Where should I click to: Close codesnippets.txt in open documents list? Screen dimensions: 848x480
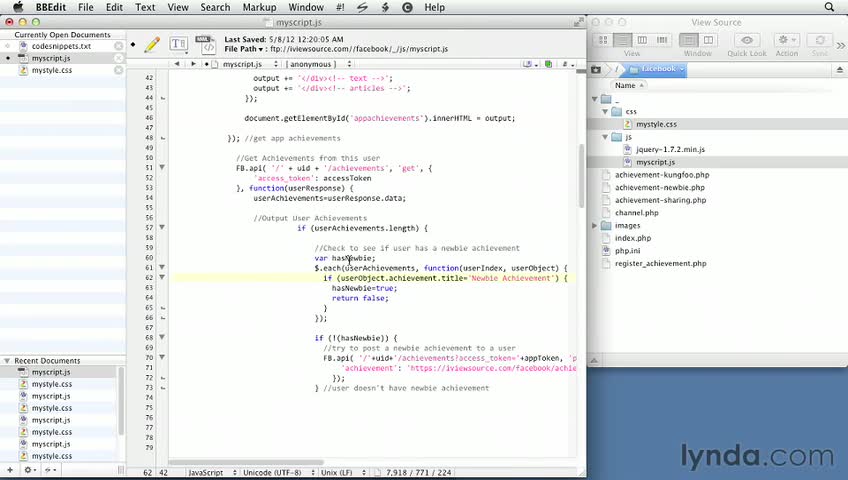tap(118, 46)
